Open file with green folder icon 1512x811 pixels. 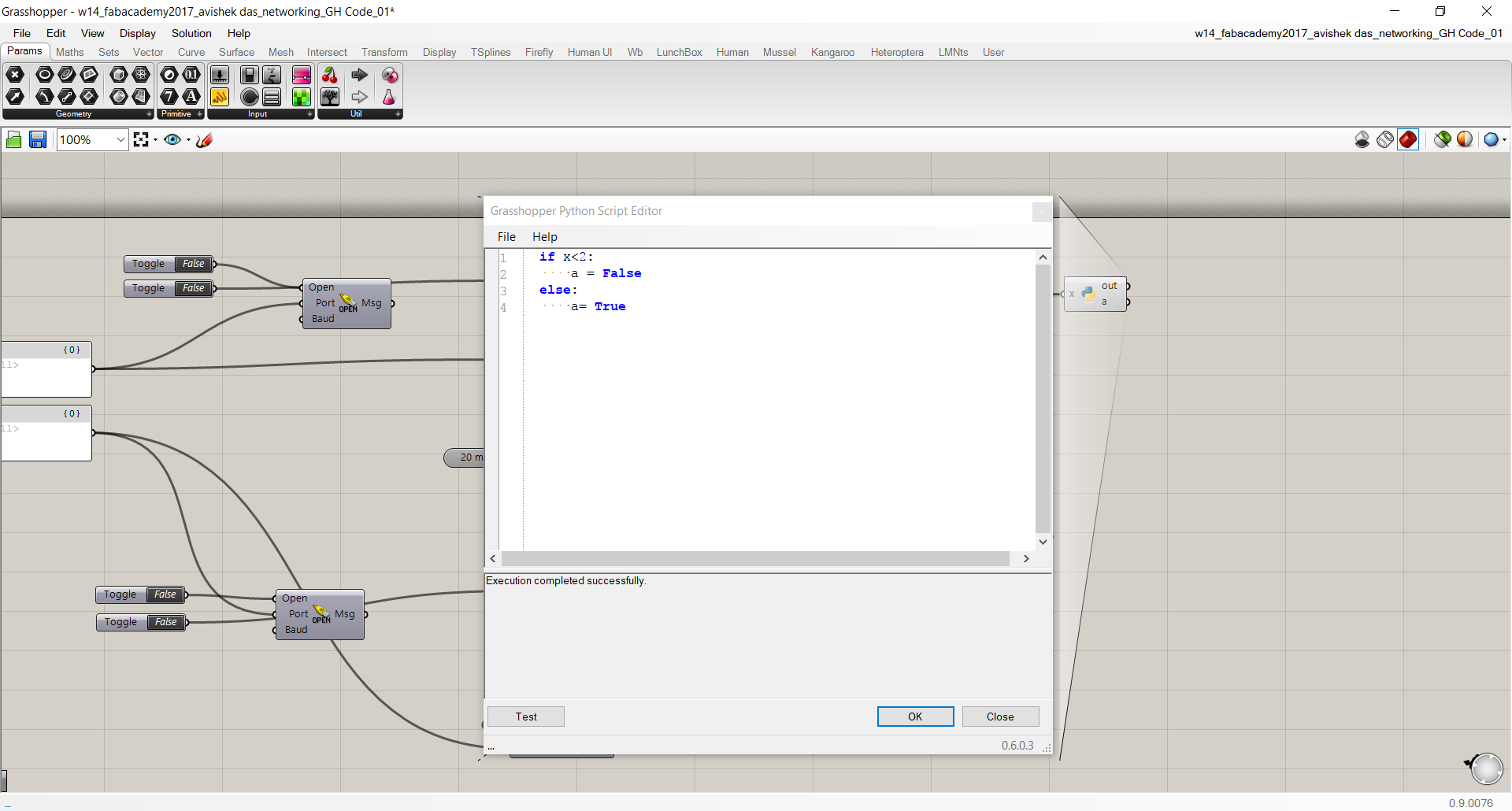click(14, 140)
